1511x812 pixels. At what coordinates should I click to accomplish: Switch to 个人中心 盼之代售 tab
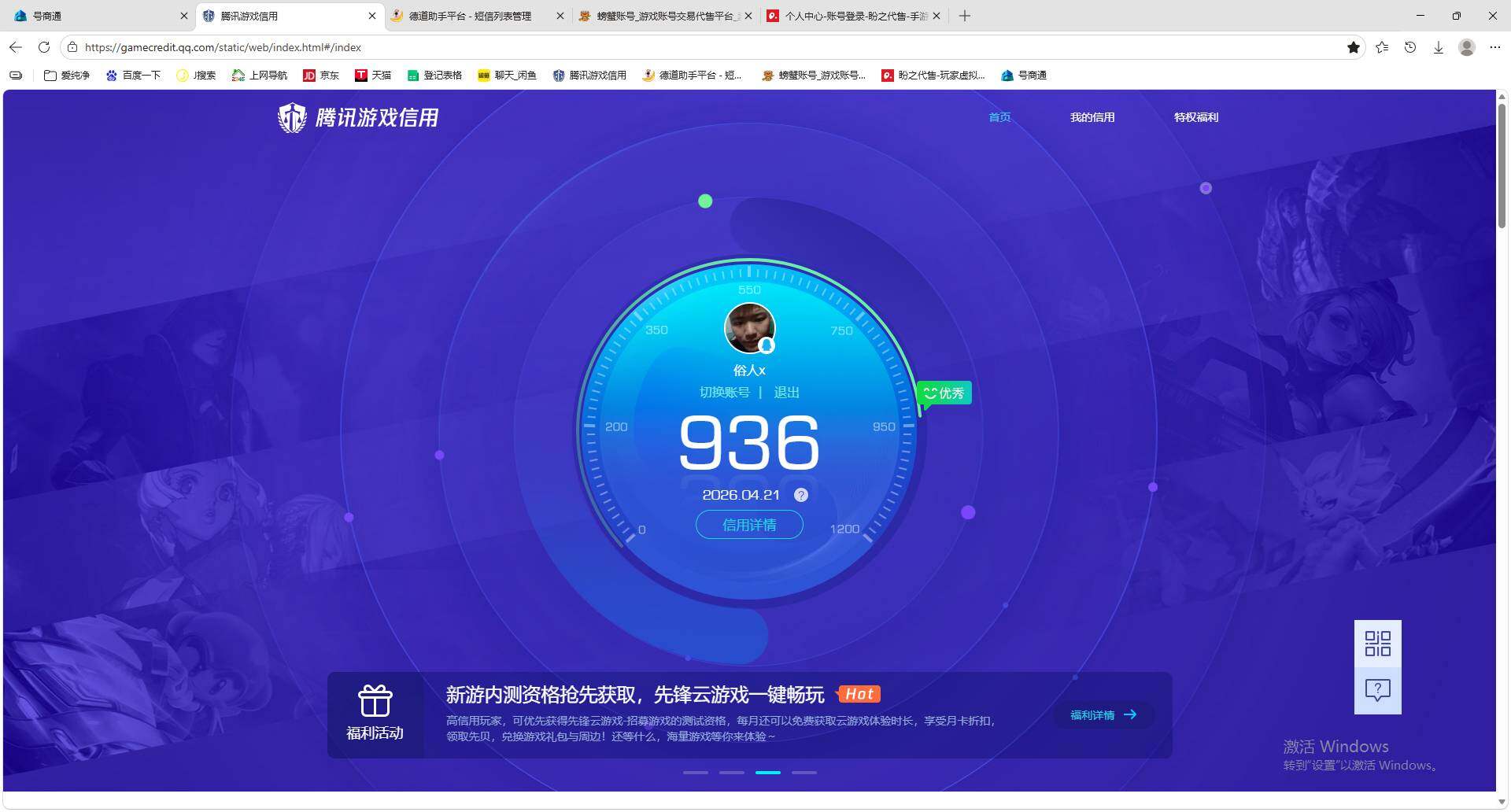pyautogui.click(x=854, y=16)
